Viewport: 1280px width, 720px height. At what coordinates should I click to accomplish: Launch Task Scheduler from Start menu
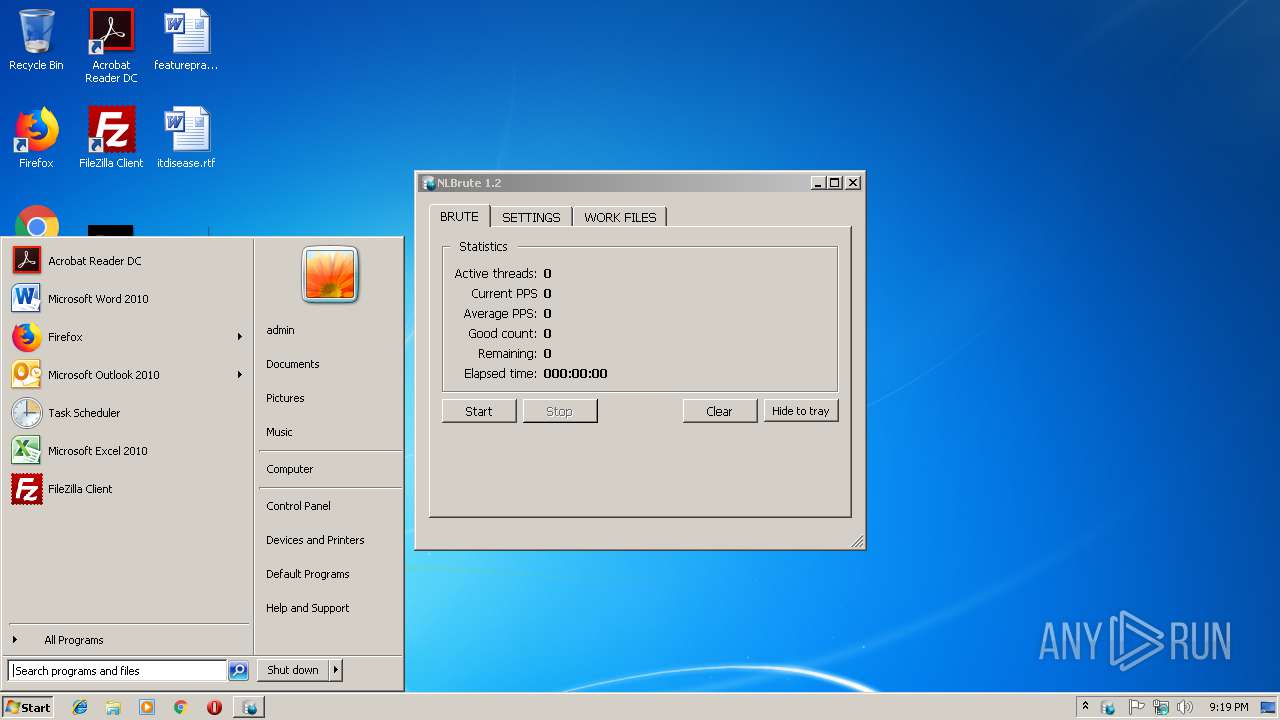[127, 413]
